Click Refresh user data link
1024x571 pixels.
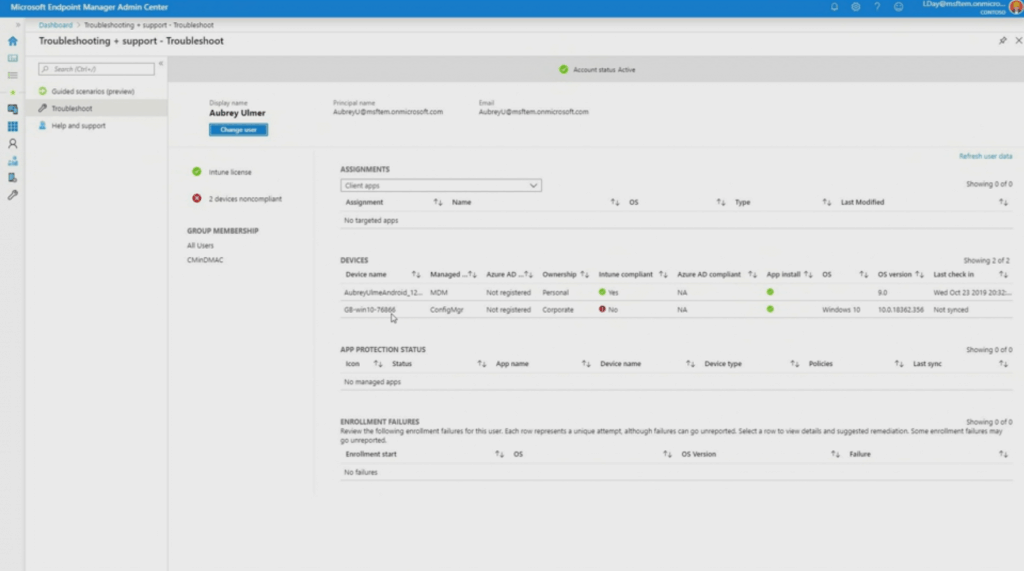click(985, 156)
